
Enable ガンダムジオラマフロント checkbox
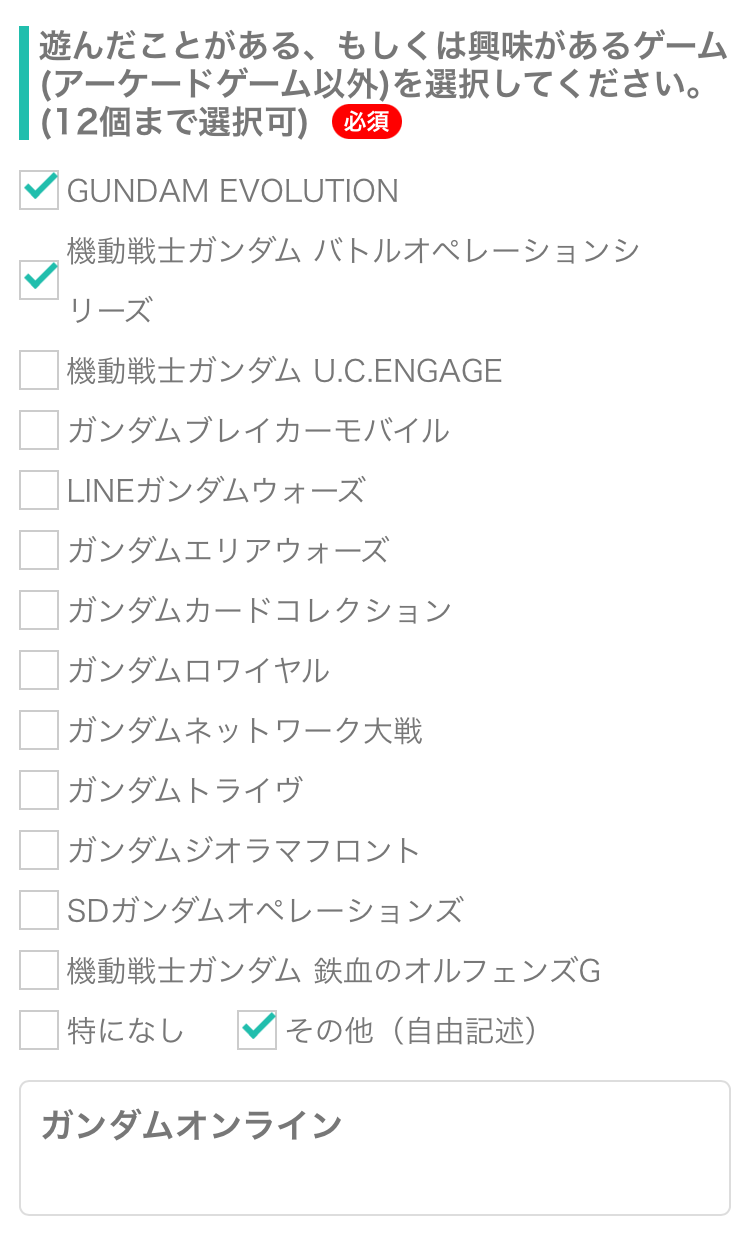[x=39, y=850]
